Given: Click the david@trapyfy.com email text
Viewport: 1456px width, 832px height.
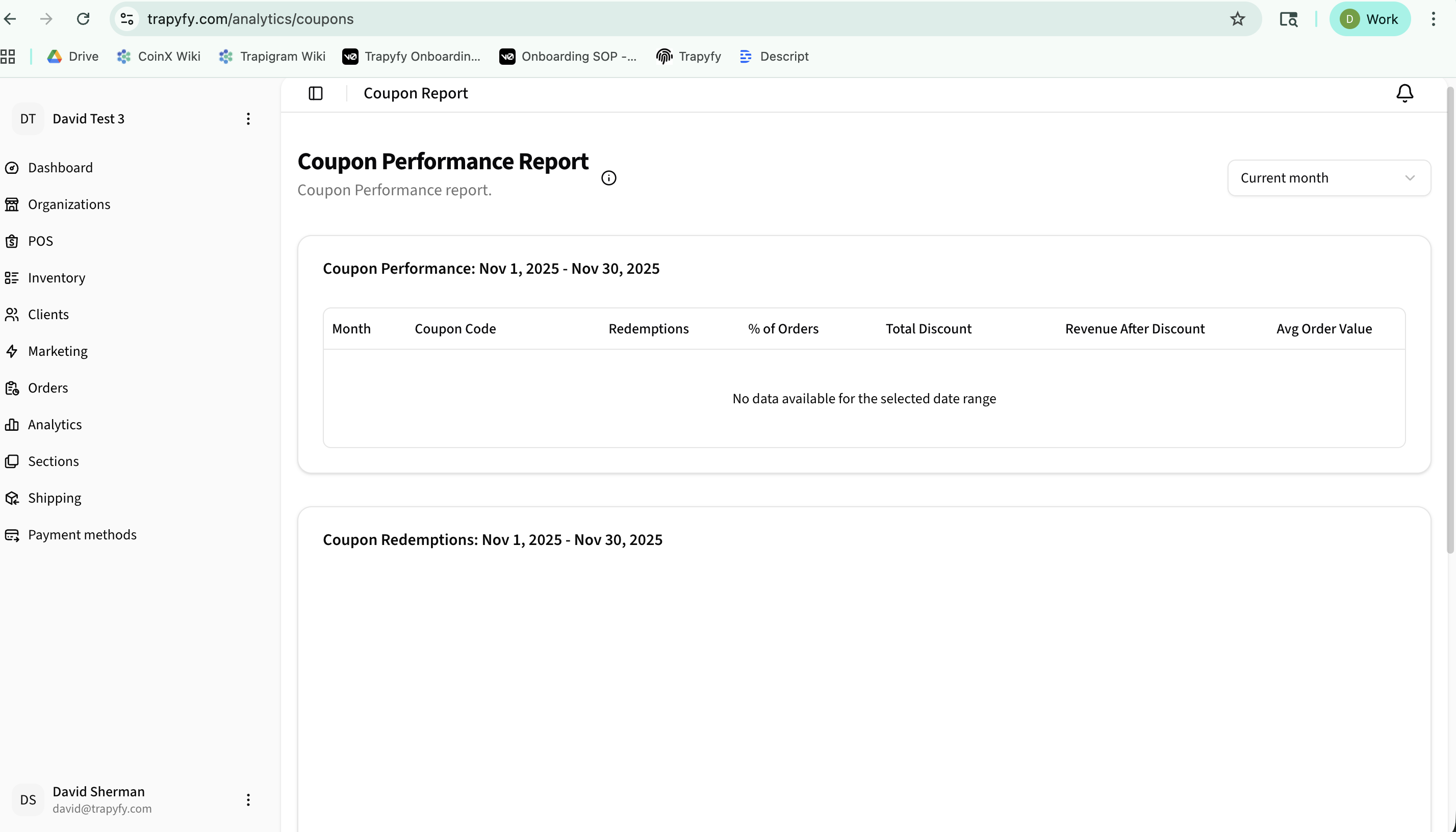Looking at the screenshot, I should click(x=103, y=809).
